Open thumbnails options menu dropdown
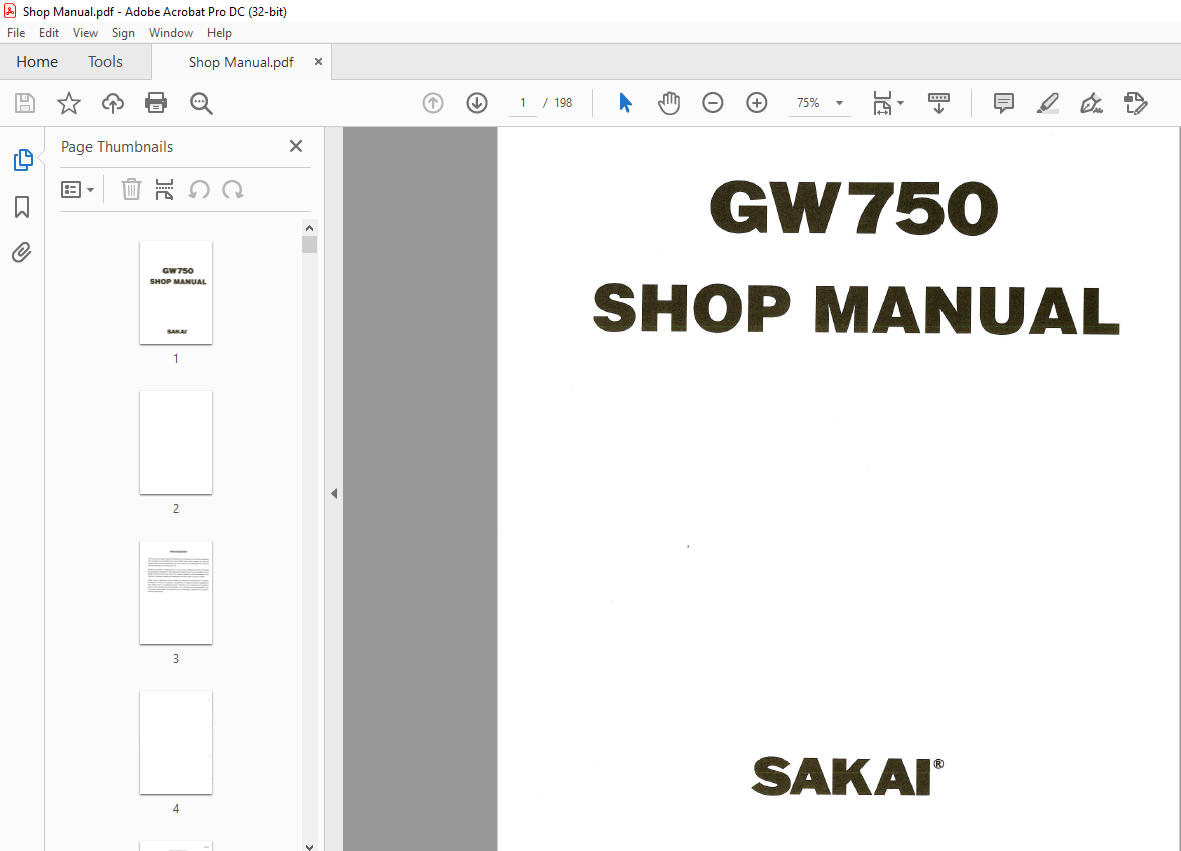Screen dimensions: 1181x851 [78, 190]
